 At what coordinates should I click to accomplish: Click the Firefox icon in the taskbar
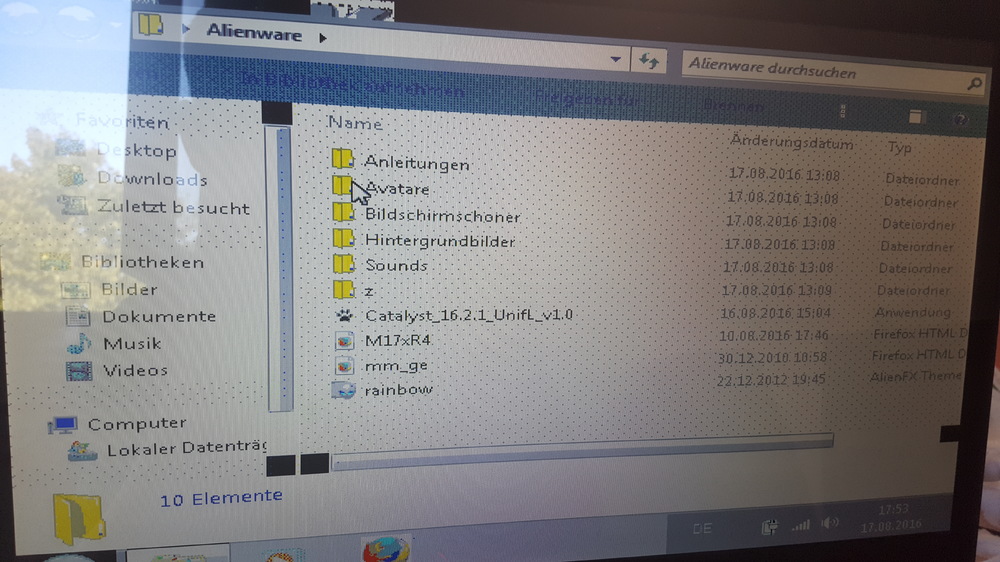pos(386,550)
